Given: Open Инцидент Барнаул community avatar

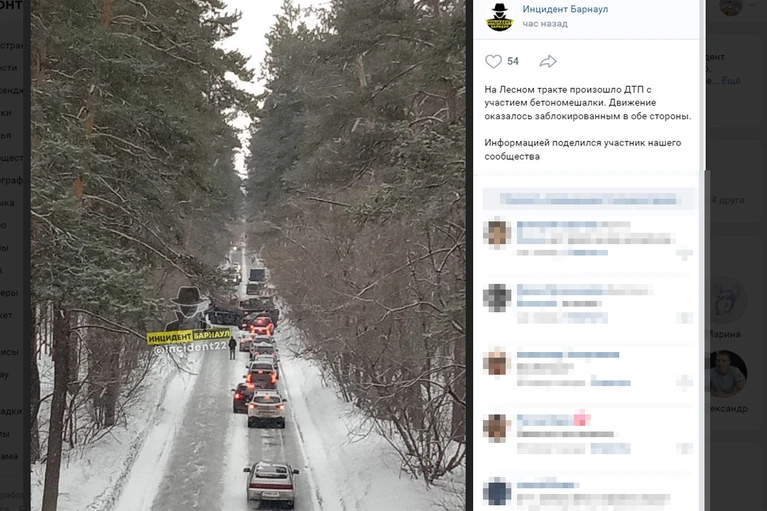Looking at the screenshot, I should [499, 17].
